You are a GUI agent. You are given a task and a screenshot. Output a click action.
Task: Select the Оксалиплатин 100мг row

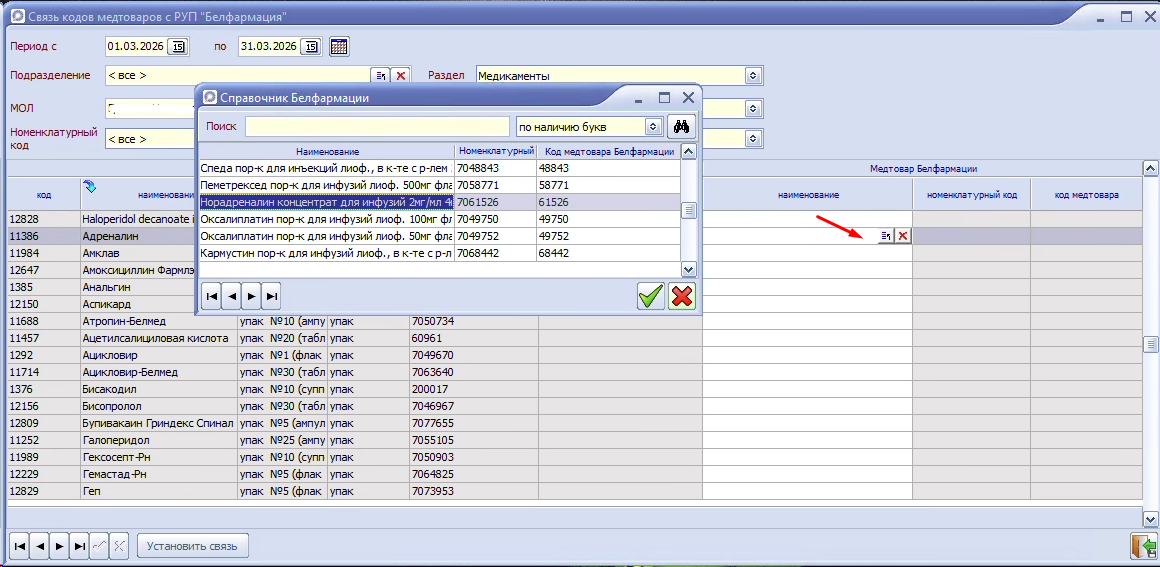pyautogui.click(x=326, y=219)
